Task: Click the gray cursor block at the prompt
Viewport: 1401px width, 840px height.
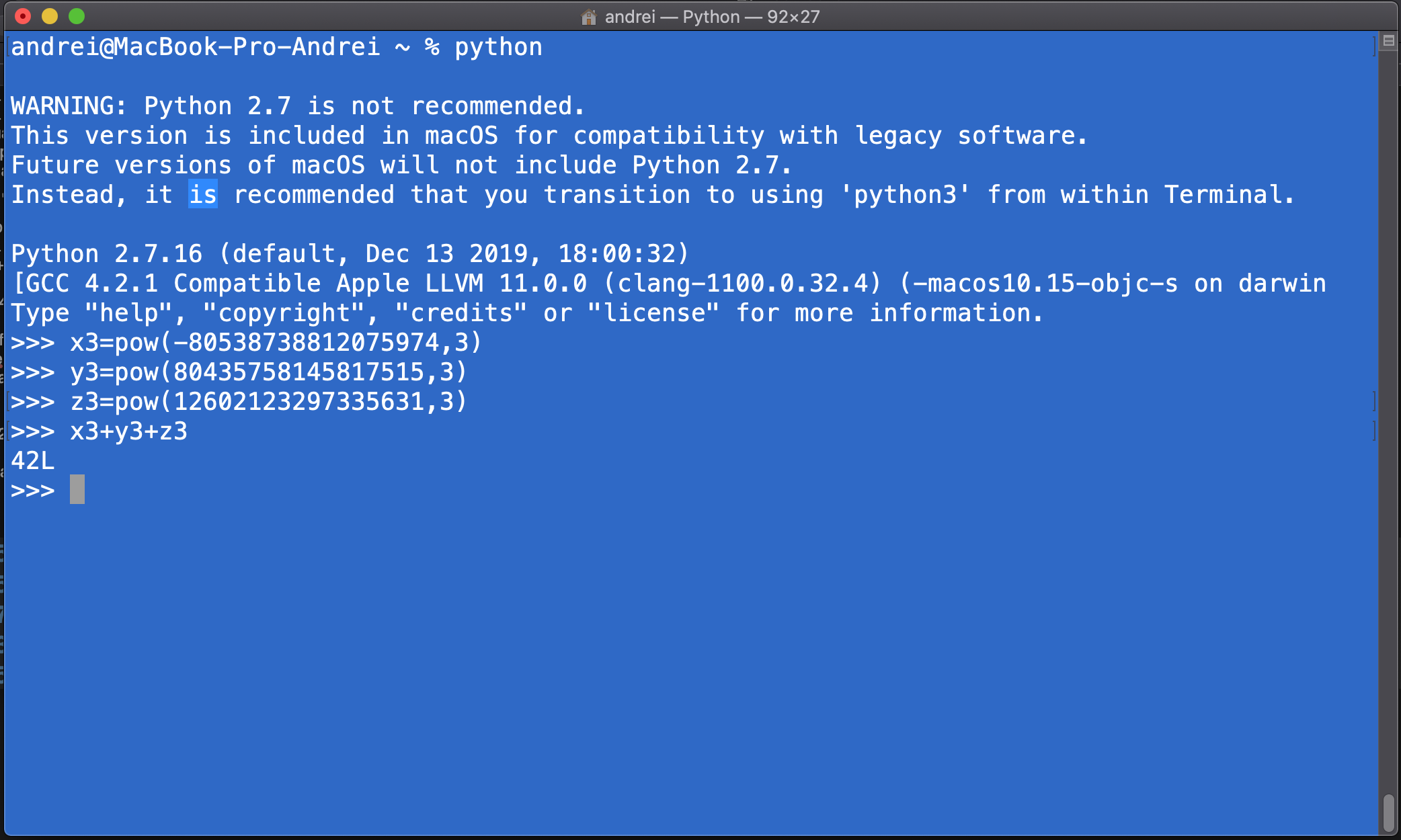Action: [x=77, y=489]
